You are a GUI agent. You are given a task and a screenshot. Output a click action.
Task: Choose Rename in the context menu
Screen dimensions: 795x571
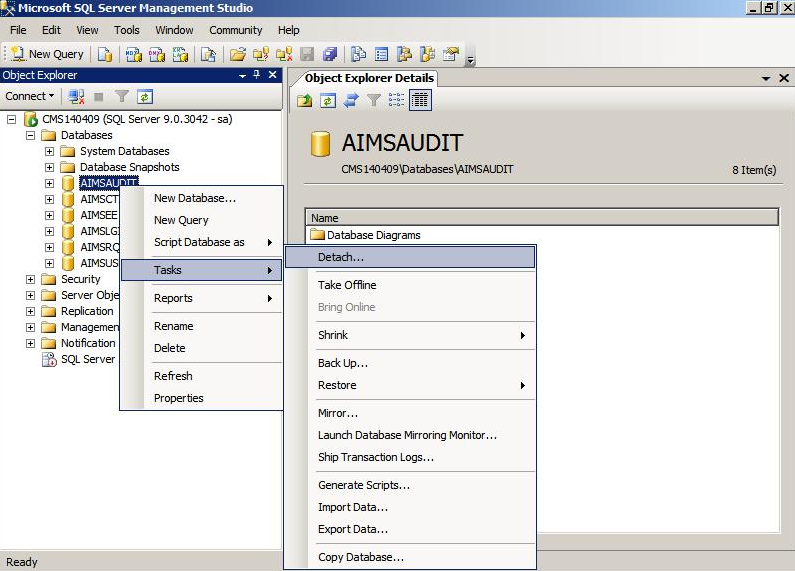[x=201, y=326]
